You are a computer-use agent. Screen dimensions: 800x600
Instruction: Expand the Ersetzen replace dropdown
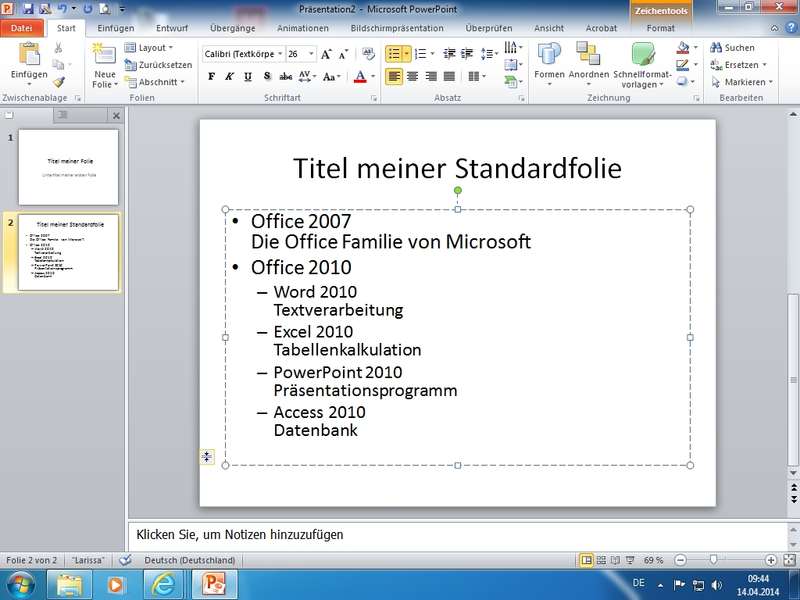point(764,65)
